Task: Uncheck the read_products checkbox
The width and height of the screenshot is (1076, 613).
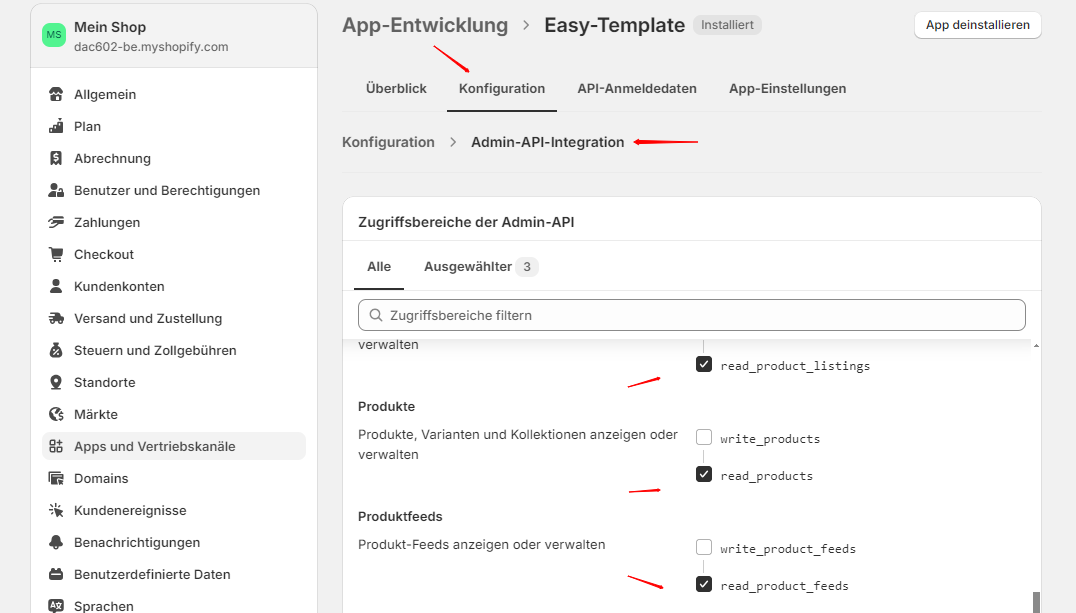Action: pos(704,475)
